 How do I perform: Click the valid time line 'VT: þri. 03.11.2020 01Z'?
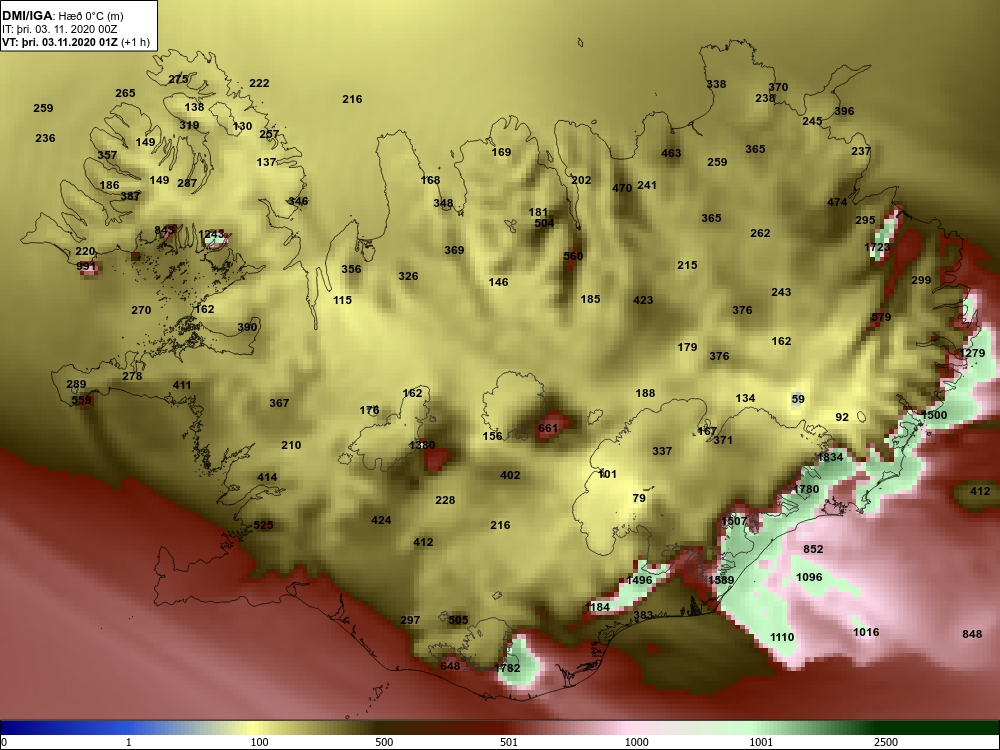pos(59,42)
